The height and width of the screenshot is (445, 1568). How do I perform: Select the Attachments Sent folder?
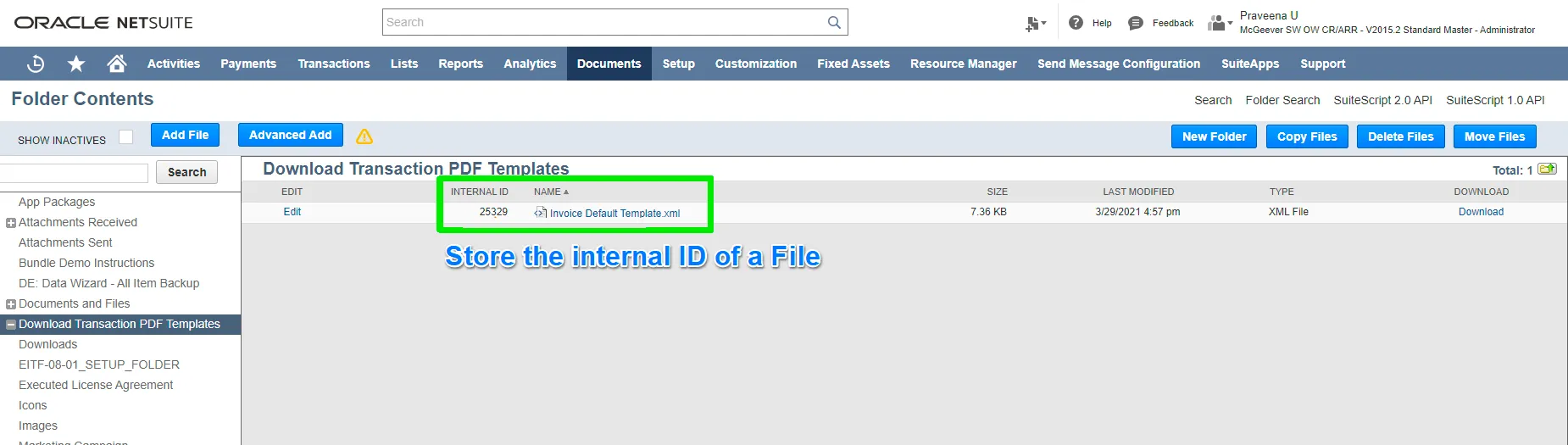(x=65, y=242)
